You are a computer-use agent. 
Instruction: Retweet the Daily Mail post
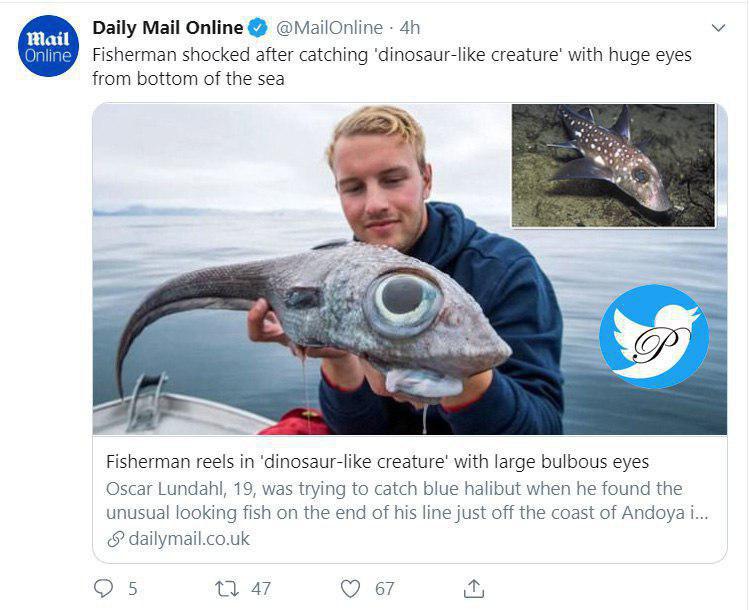(x=227, y=589)
